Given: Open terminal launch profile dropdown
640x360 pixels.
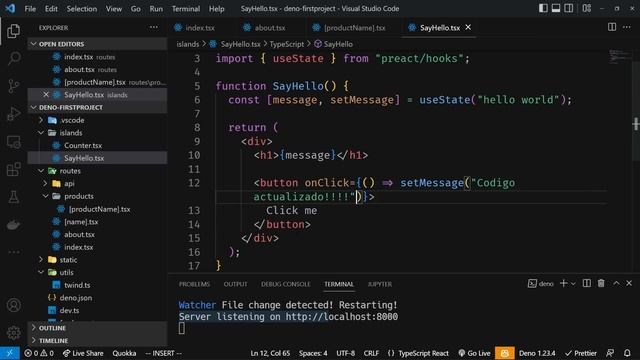Looking at the screenshot, I should [573, 283].
